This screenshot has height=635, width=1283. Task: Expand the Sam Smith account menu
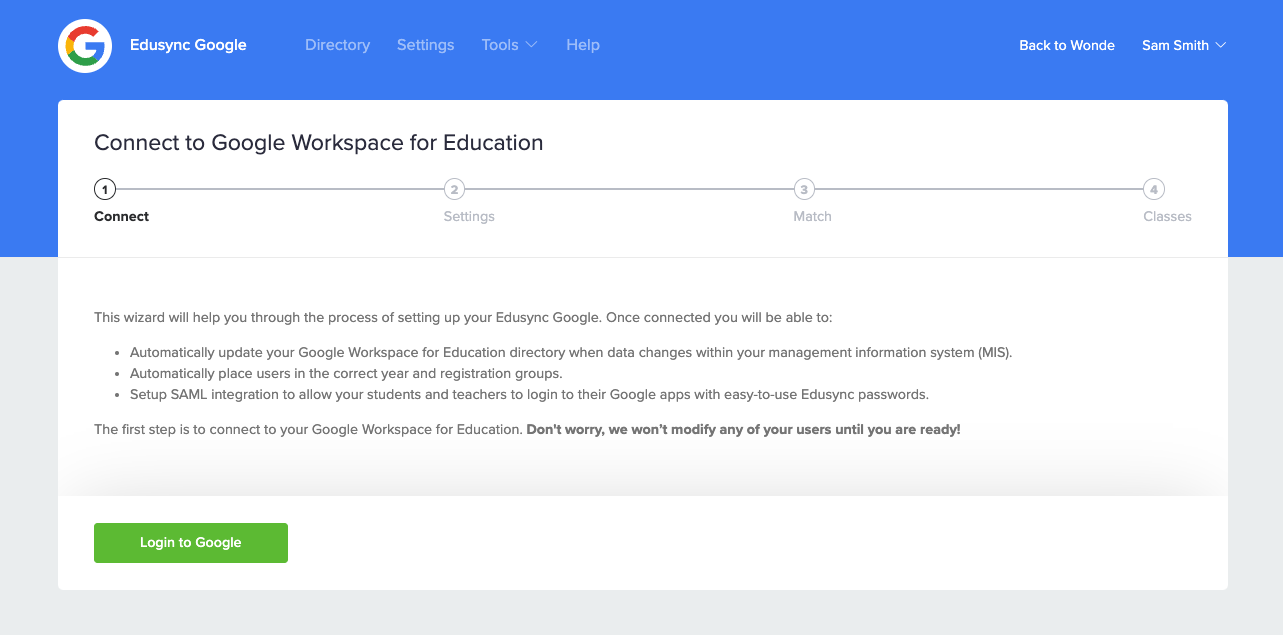click(1184, 45)
